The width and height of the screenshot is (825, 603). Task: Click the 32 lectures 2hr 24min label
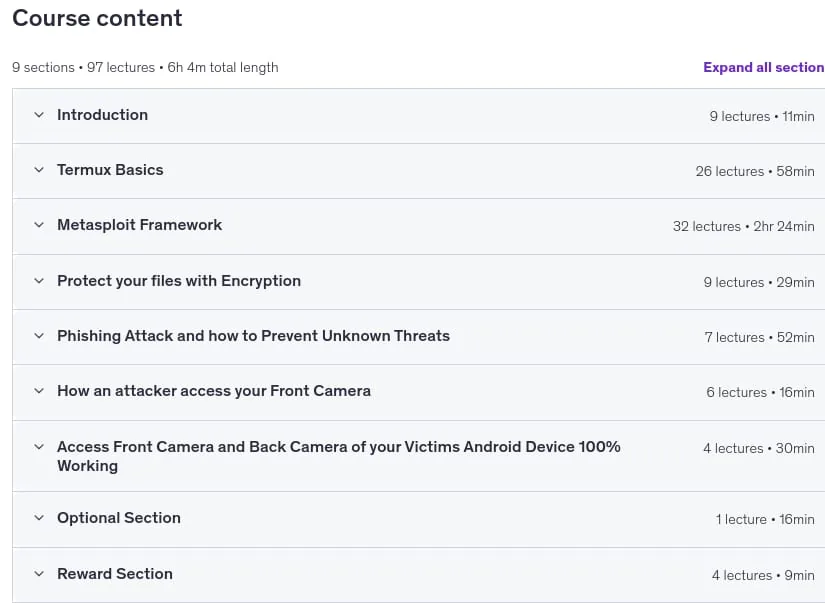pos(743,226)
